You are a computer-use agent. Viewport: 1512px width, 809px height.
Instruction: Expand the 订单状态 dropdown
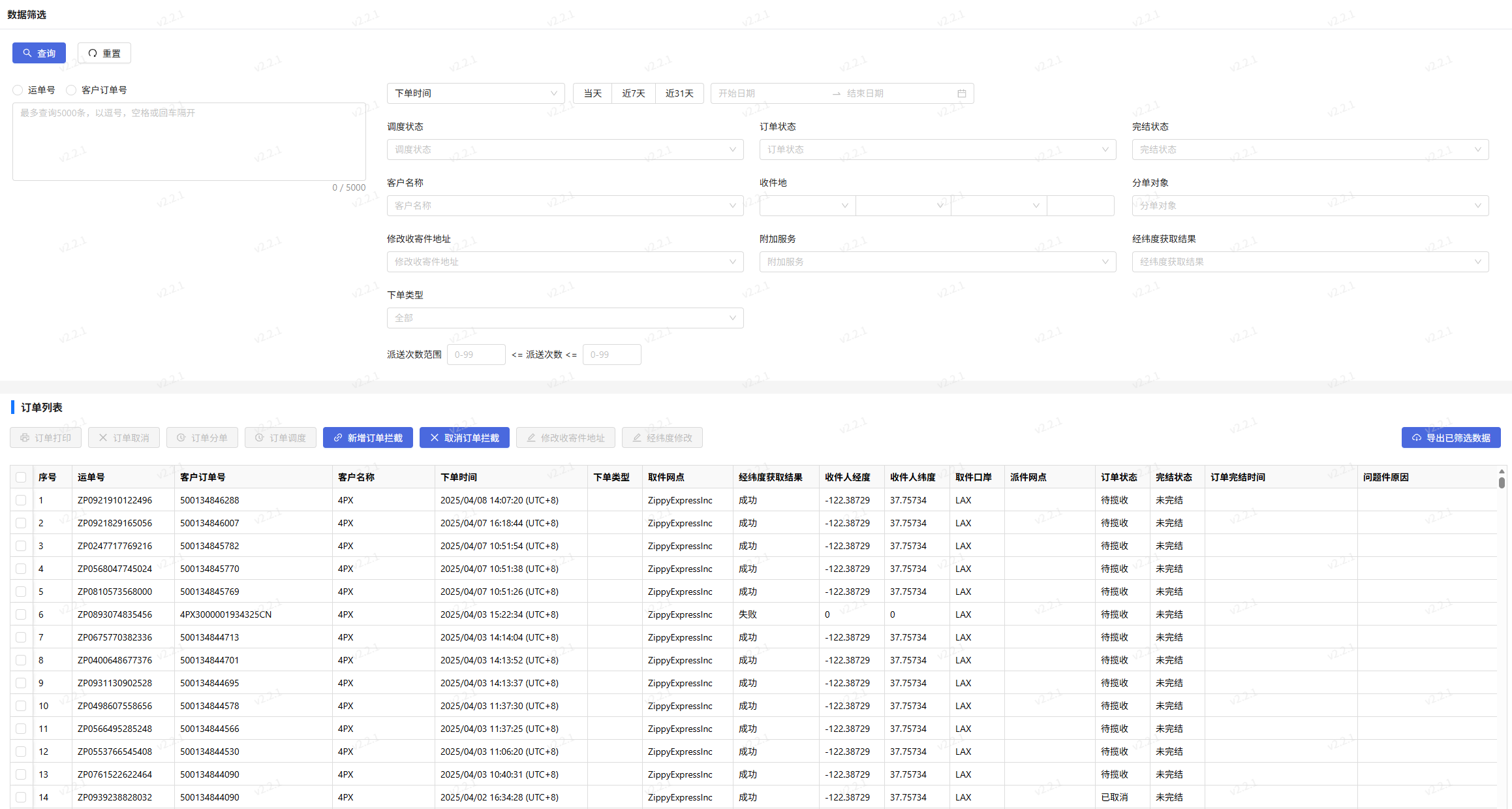click(937, 150)
